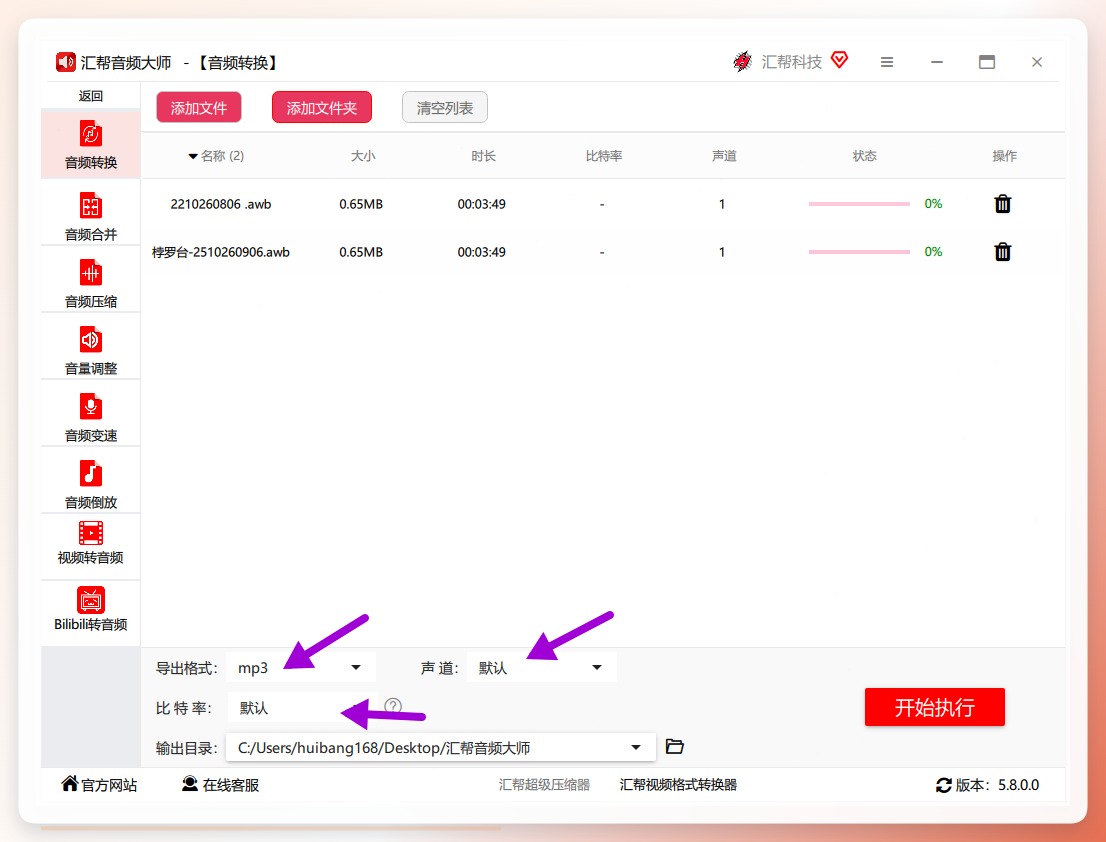Click the 状态 column header
This screenshot has width=1106, height=842.
coord(864,156)
